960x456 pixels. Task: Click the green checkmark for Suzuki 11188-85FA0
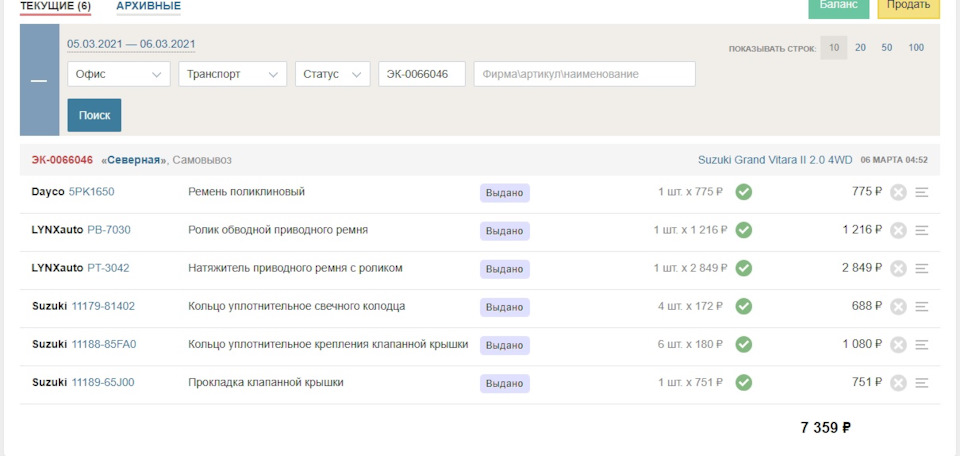(744, 344)
